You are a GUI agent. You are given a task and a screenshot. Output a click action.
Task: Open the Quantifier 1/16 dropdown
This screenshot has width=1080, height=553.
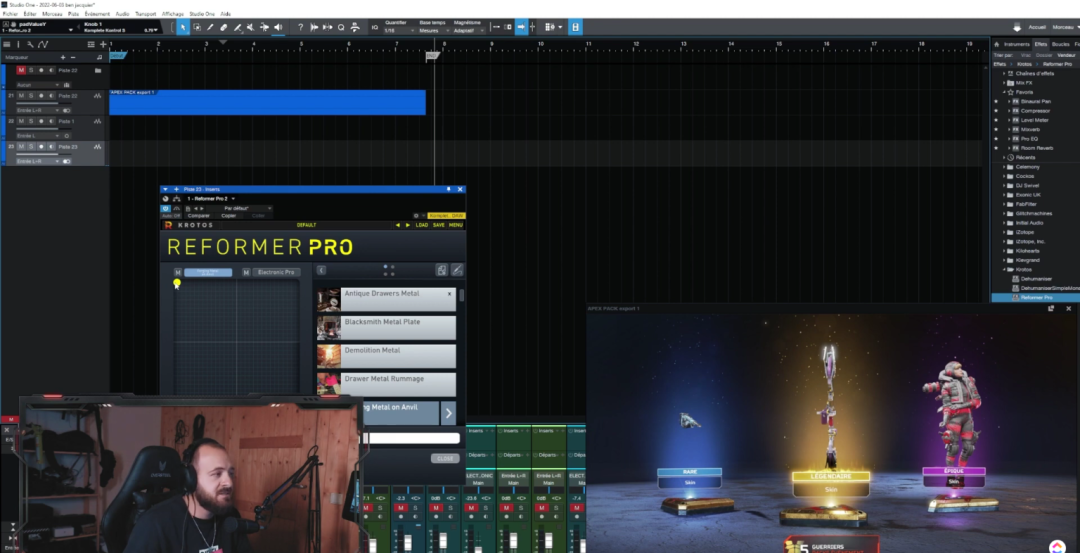[x=399, y=30]
